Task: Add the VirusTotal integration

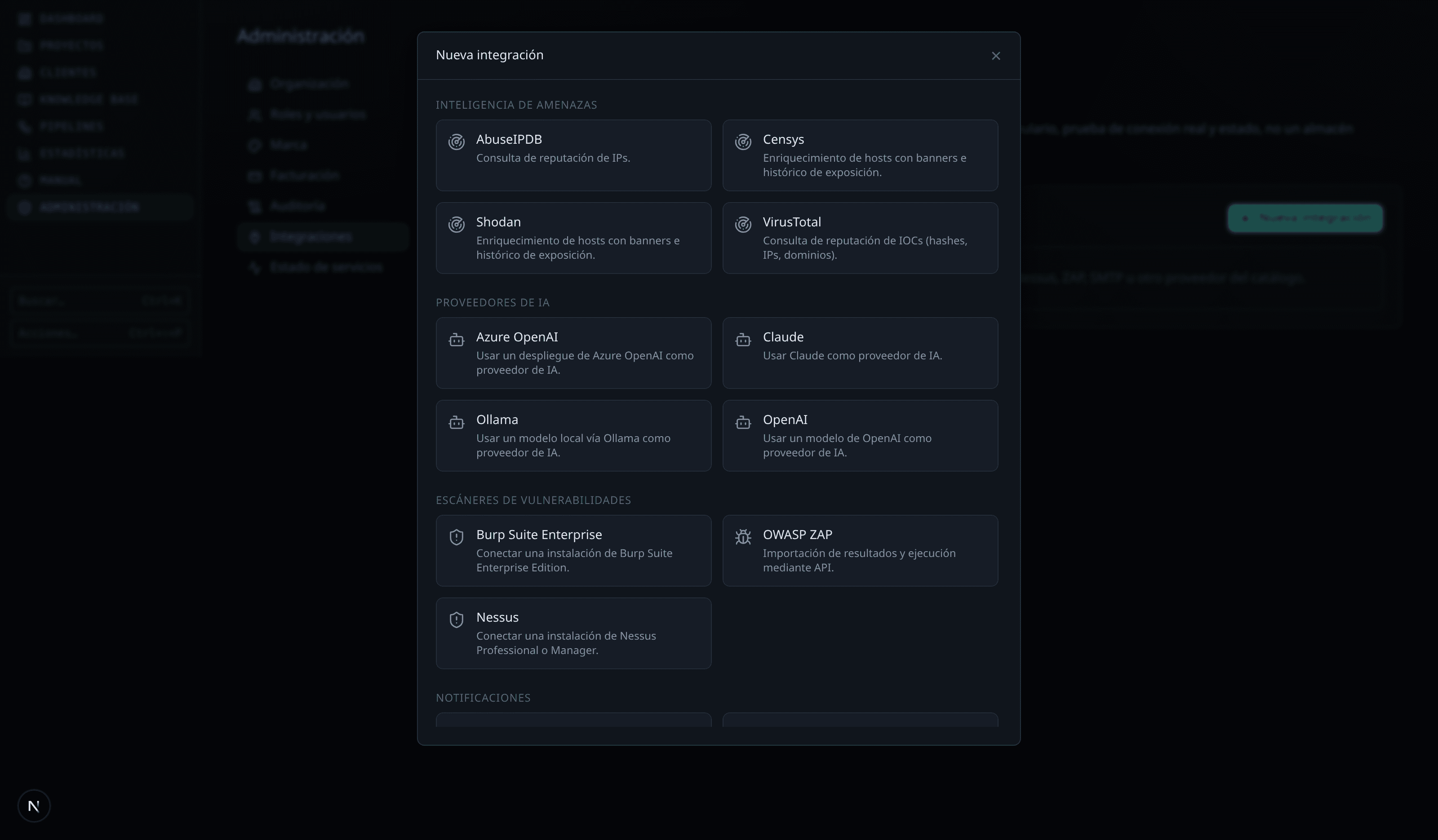Action: point(860,238)
